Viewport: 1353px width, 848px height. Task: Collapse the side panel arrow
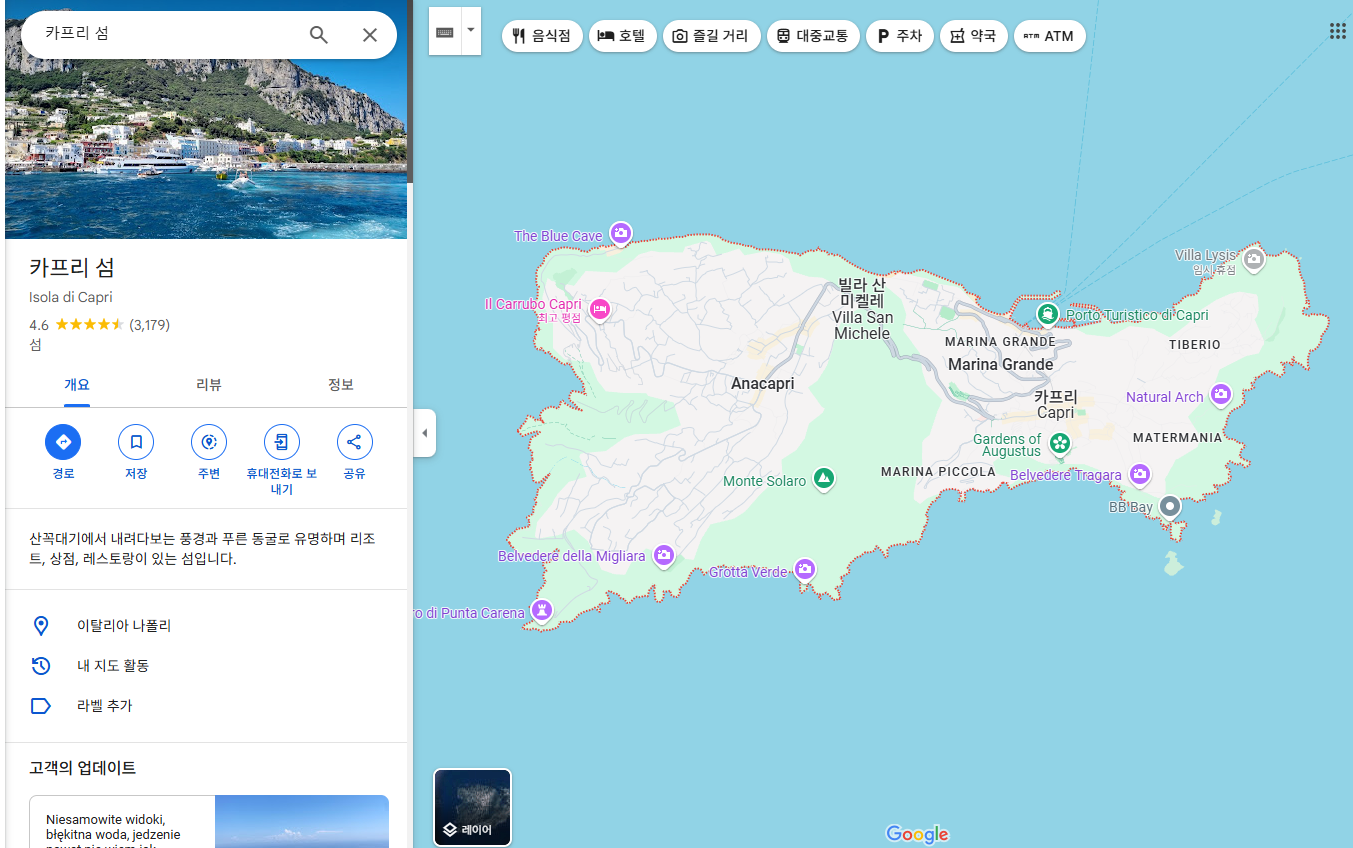[424, 433]
